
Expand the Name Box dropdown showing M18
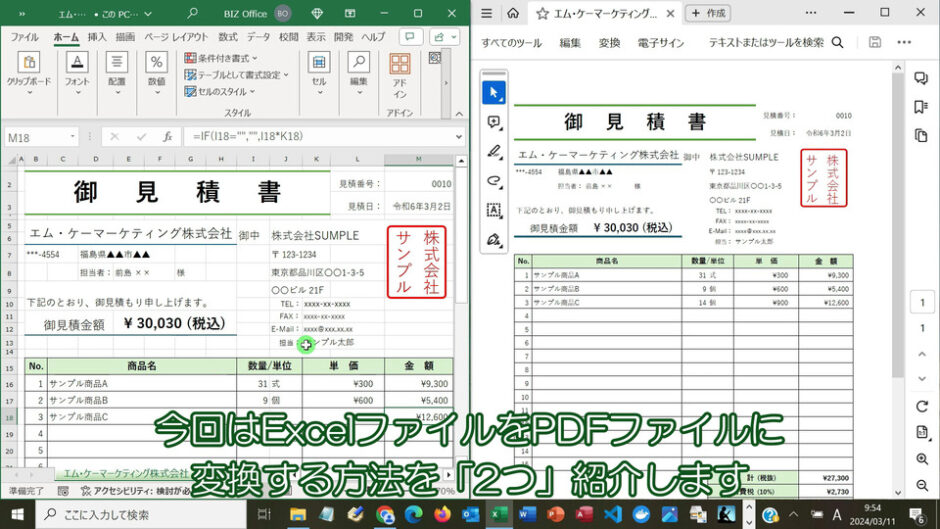pyautogui.click(x=73, y=137)
